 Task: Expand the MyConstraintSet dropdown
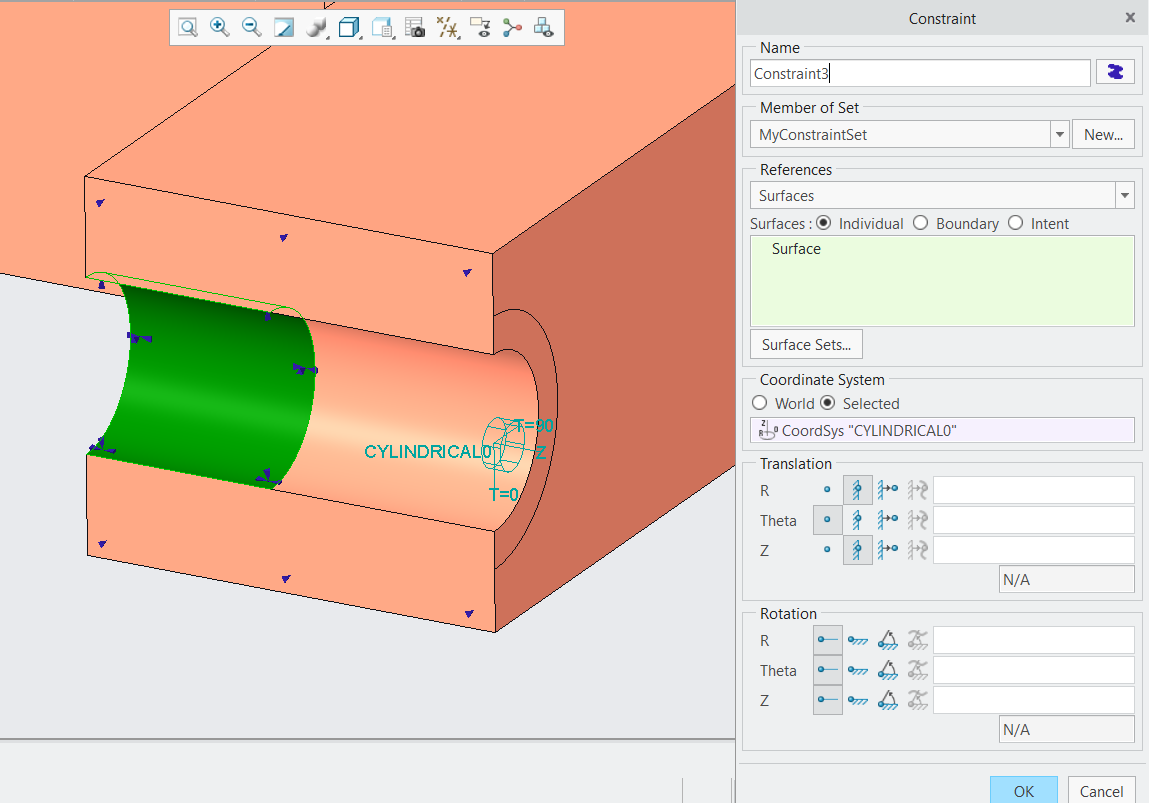coord(1059,133)
